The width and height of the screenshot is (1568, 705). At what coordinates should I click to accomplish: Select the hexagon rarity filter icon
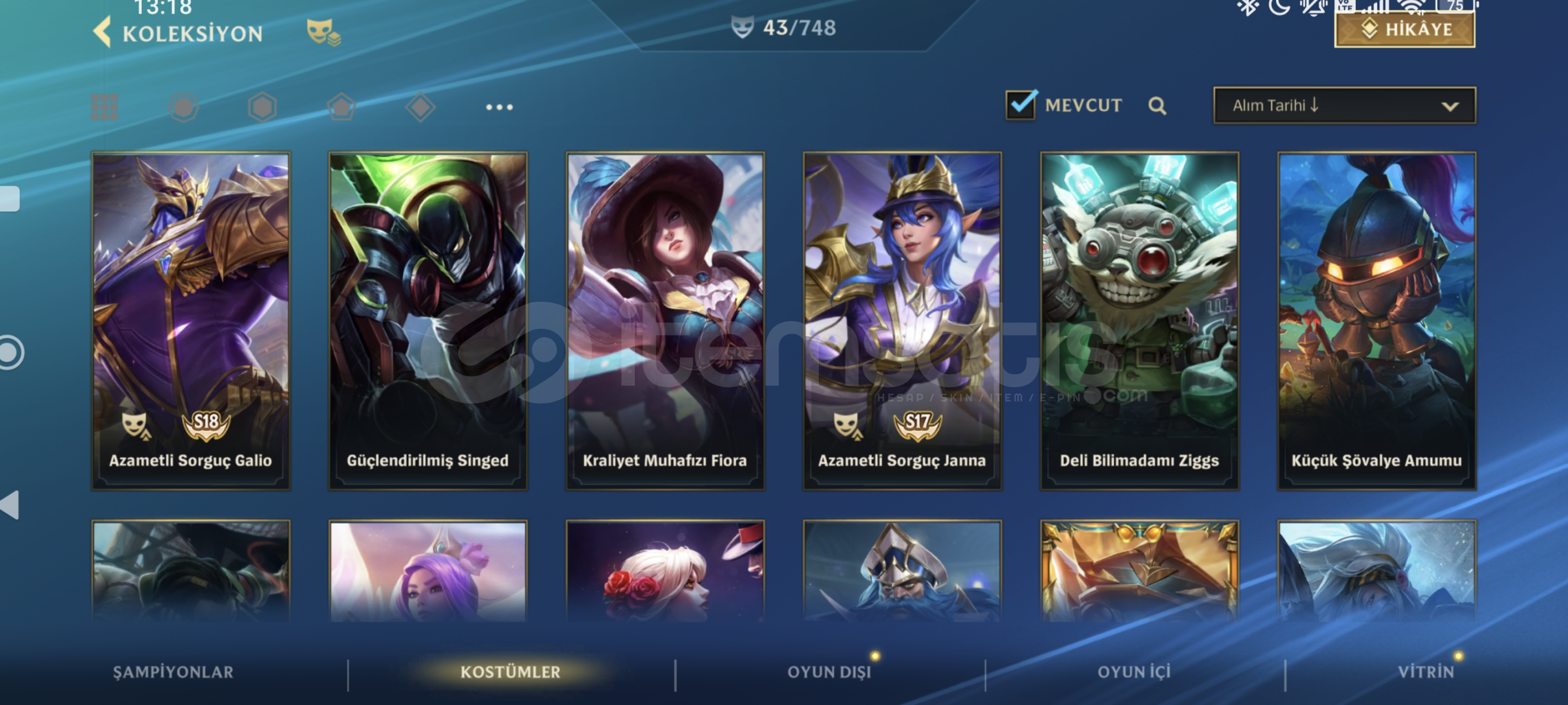[x=263, y=107]
